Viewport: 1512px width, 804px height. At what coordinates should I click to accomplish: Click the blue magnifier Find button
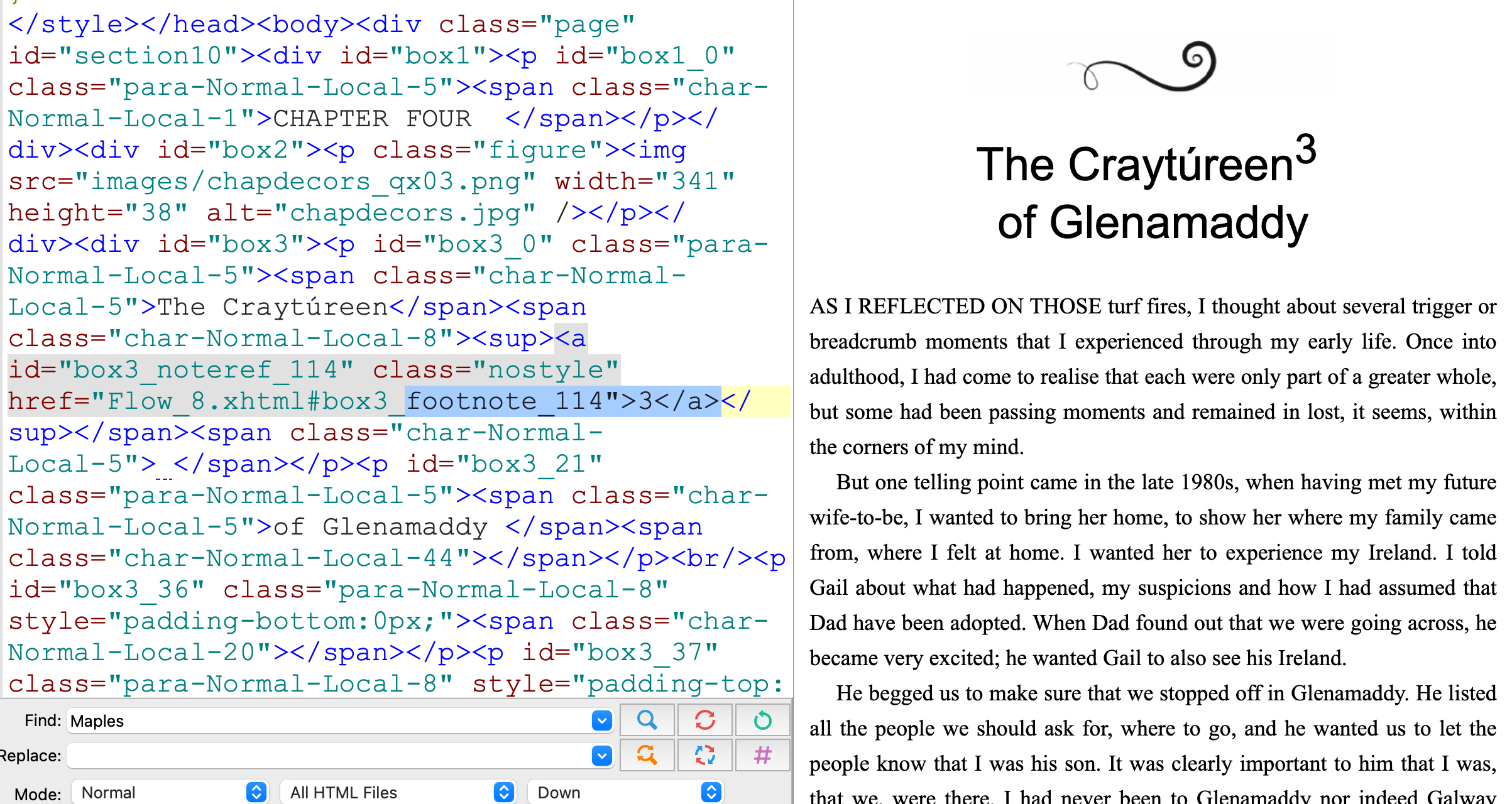pos(647,720)
